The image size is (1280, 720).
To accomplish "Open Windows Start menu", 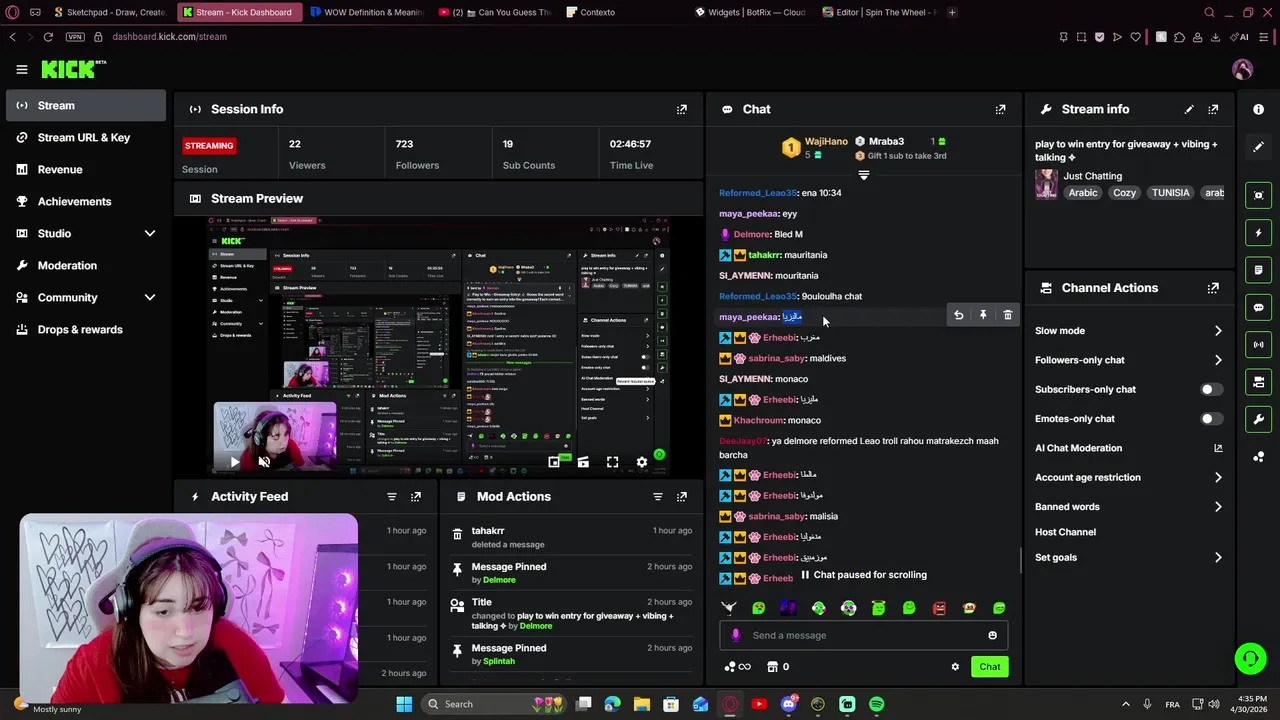I will [x=404, y=704].
